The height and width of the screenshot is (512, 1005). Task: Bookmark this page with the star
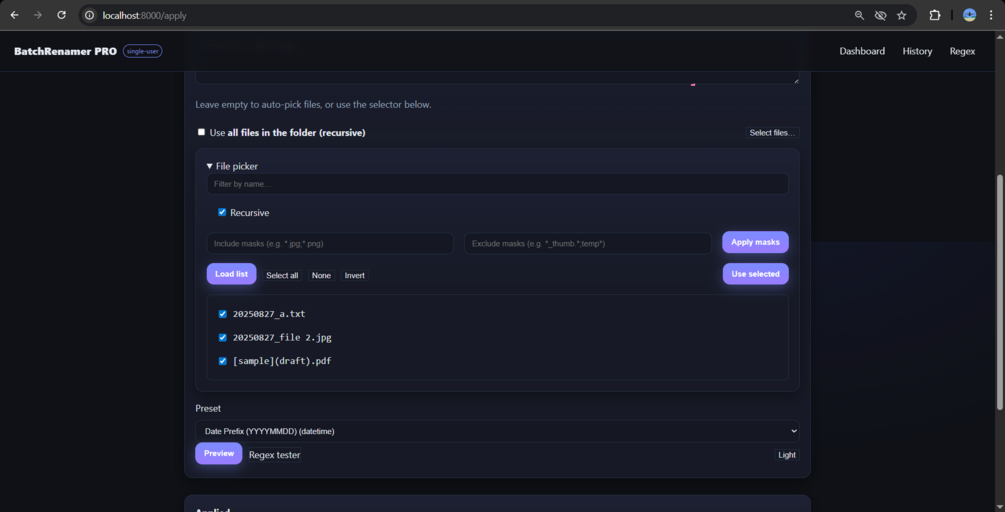click(x=902, y=15)
